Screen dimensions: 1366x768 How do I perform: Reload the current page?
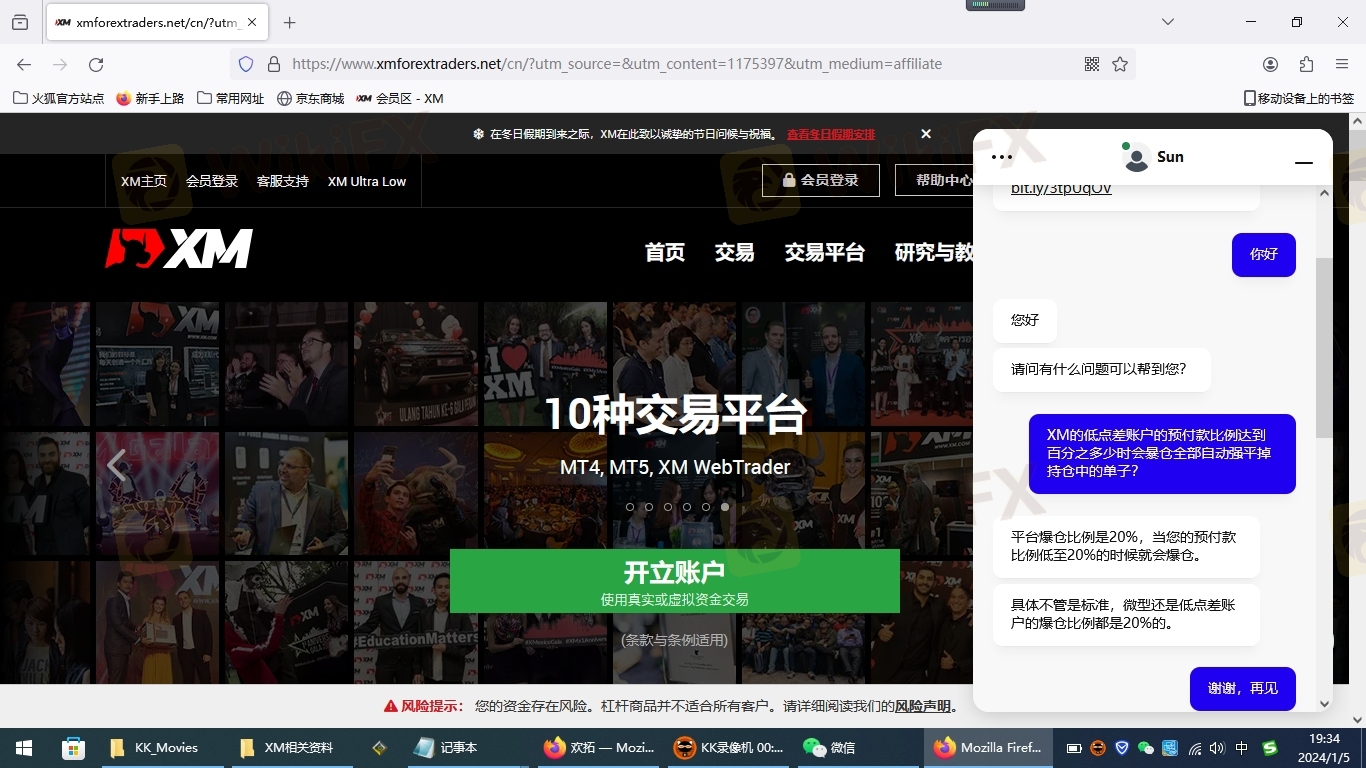pyautogui.click(x=96, y=64)
